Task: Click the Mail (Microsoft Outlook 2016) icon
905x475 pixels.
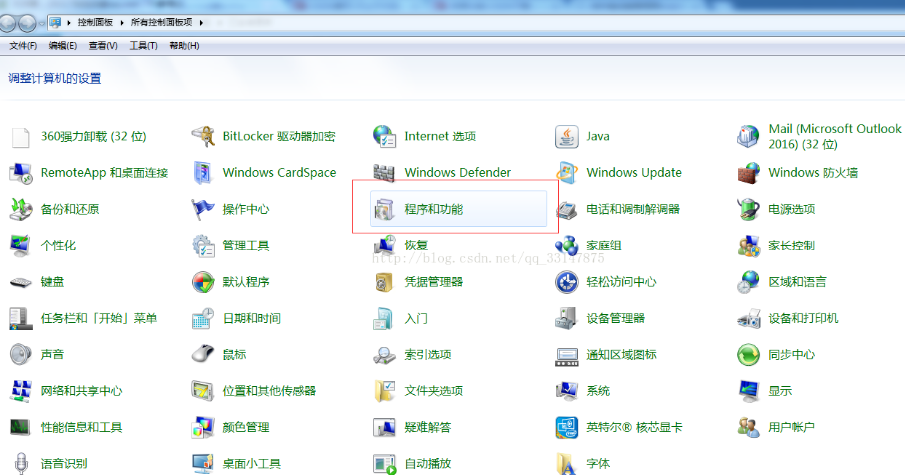Action: pos(748,137)
